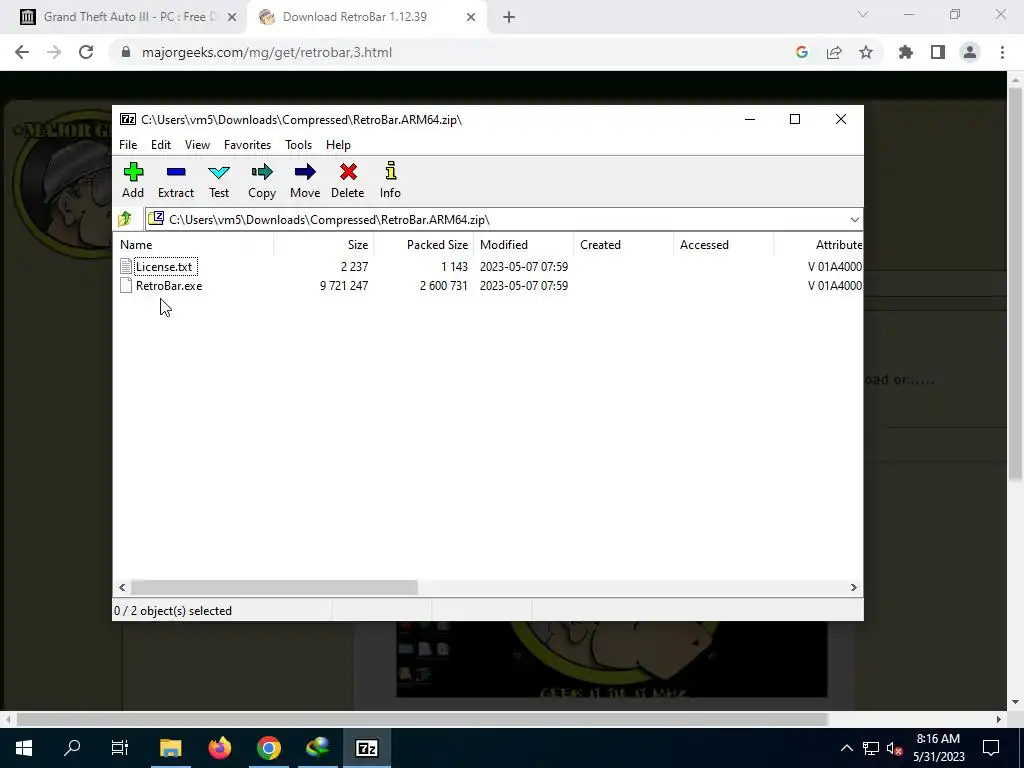Click the Google icon in address bar
Screen dimensions: 1024x768
(x=802, y=52)
